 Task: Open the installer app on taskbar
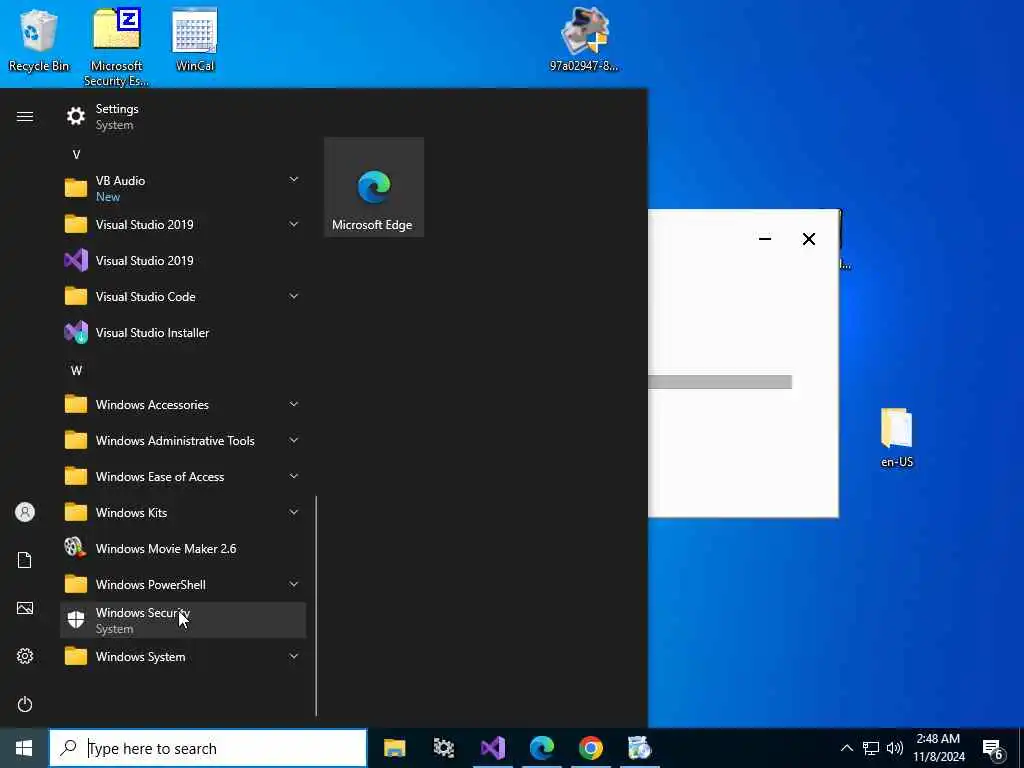[x=639, y=748]
